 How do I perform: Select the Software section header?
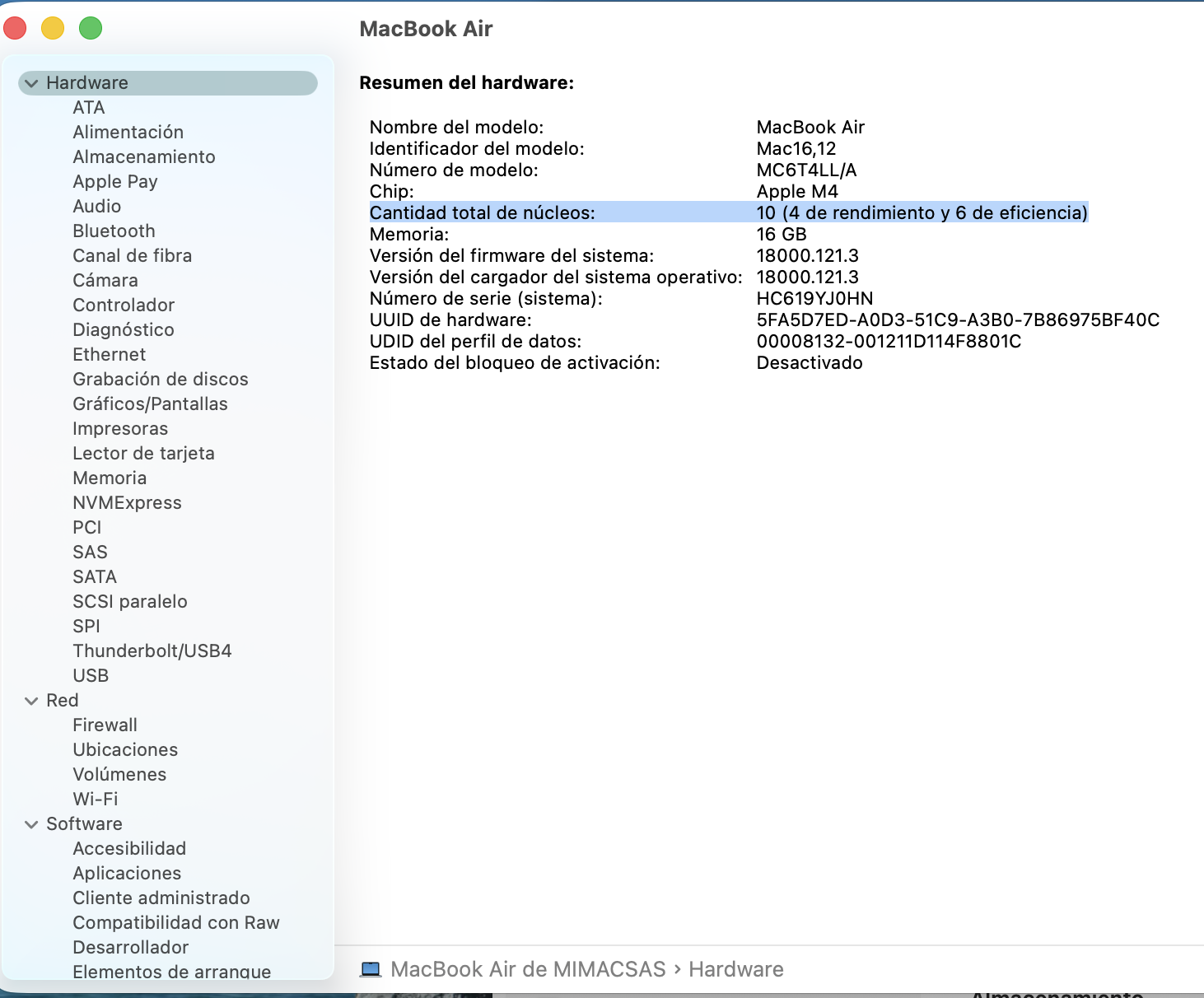click(x=84, y=824)
